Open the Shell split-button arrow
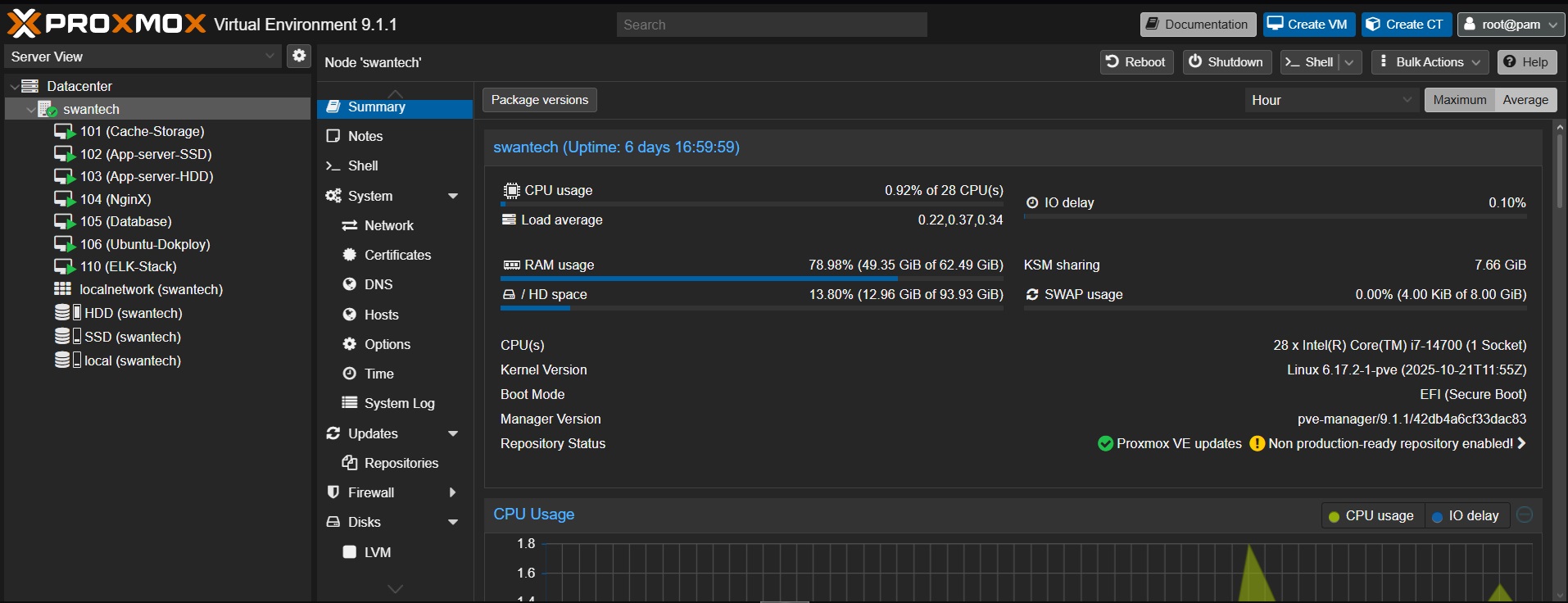1568x603 pixels. (x=1350, y=62)
